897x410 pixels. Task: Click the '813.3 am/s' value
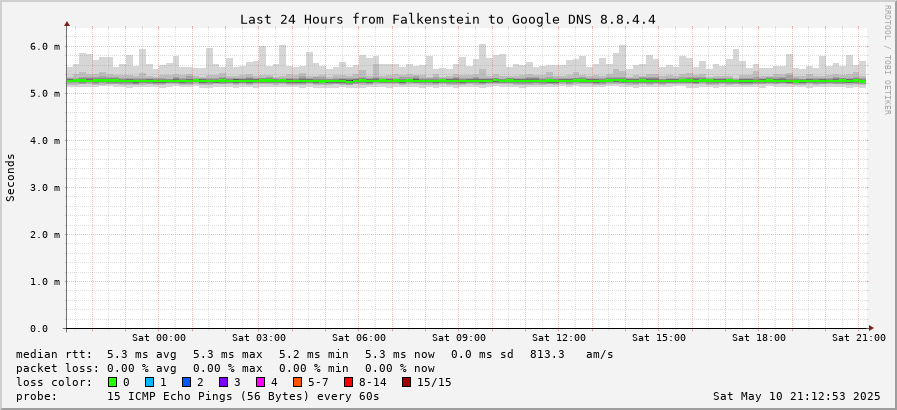(571, 355)
